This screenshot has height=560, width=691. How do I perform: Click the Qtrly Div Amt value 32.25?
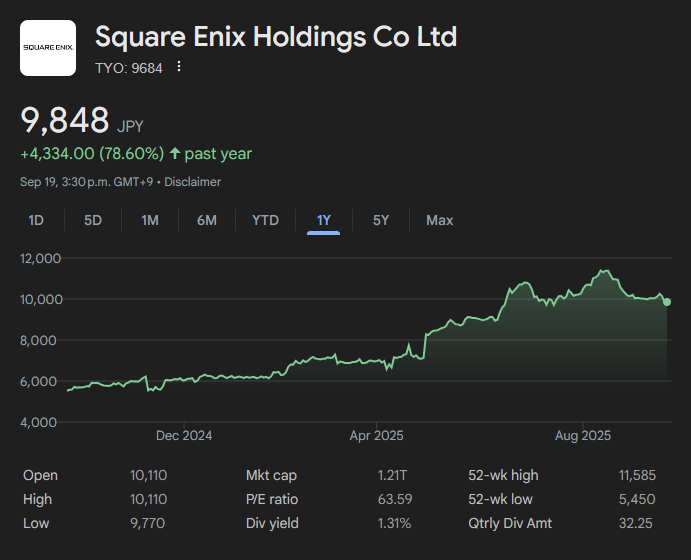click(x=635, y=523)
